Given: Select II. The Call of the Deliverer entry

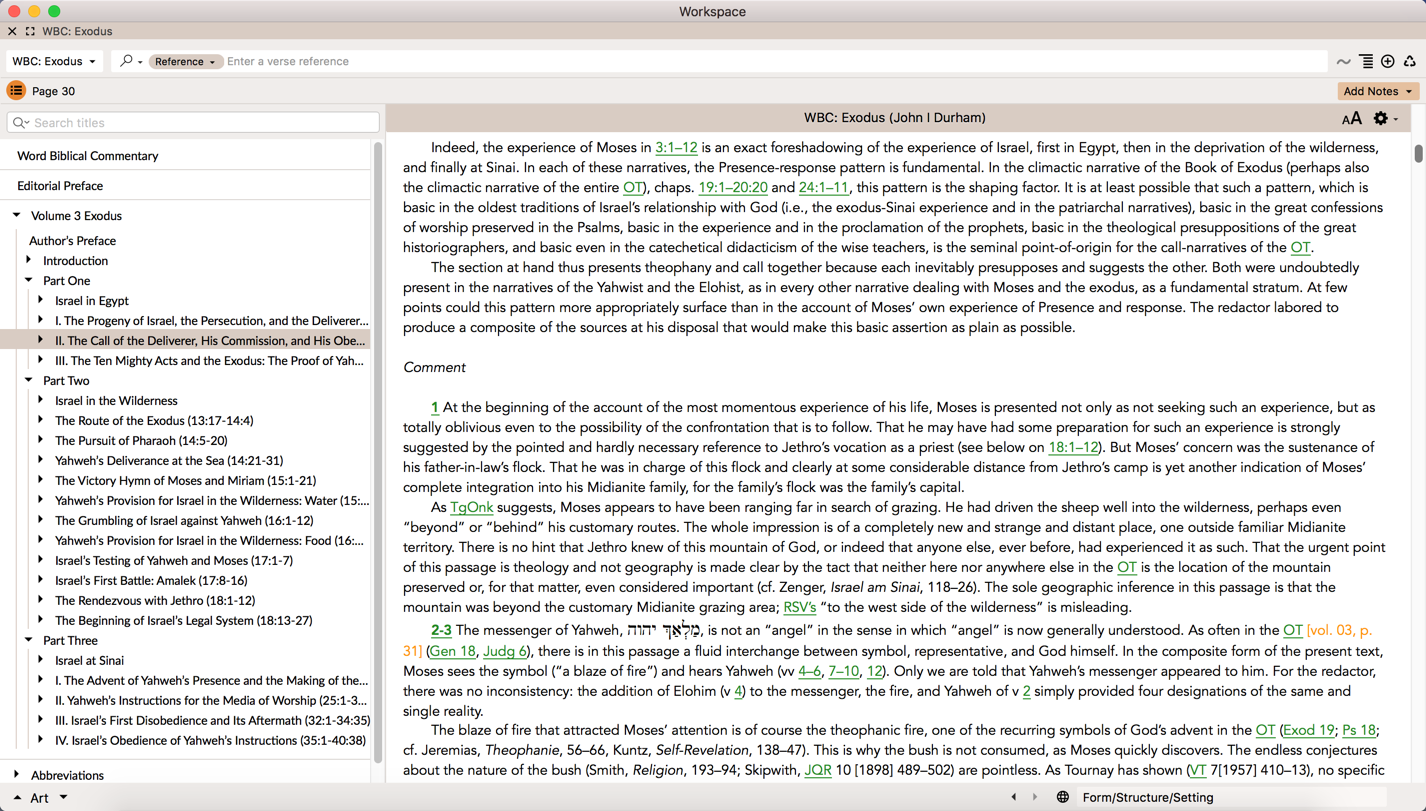Looking at the screenshot, I should click(x=210, y=341).
